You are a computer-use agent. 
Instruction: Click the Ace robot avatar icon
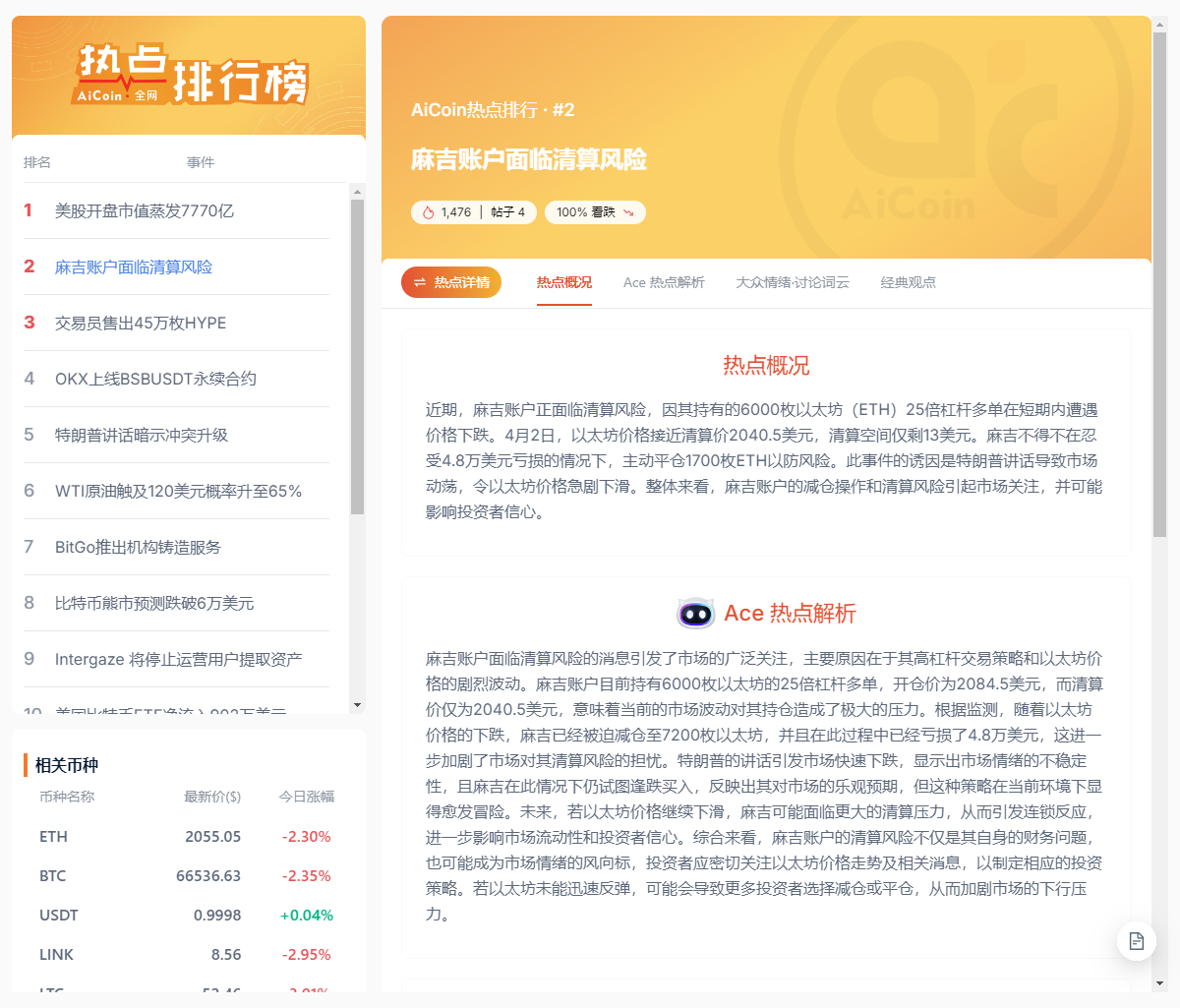[698, 613]
